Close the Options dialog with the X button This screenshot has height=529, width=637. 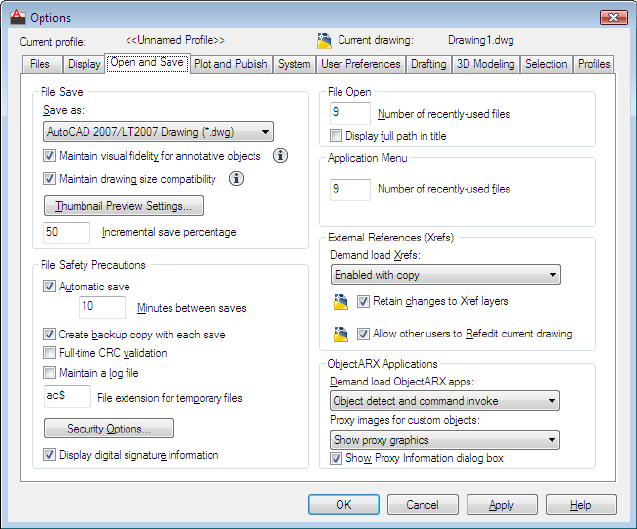[613, 17]
